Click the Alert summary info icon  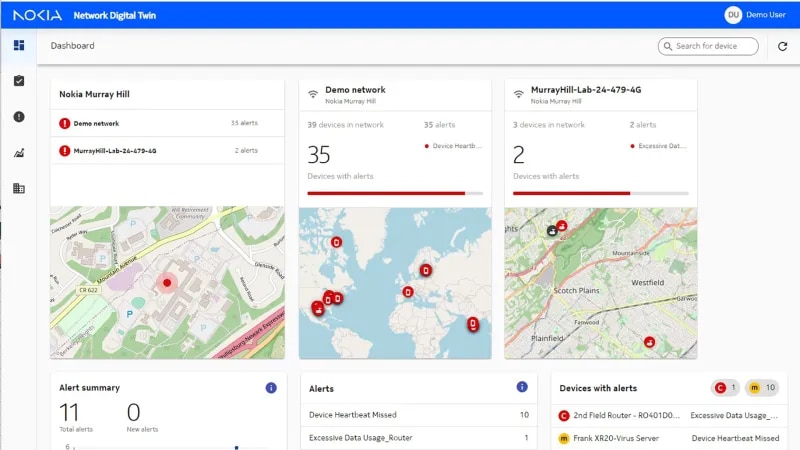[x=271, y=388]
